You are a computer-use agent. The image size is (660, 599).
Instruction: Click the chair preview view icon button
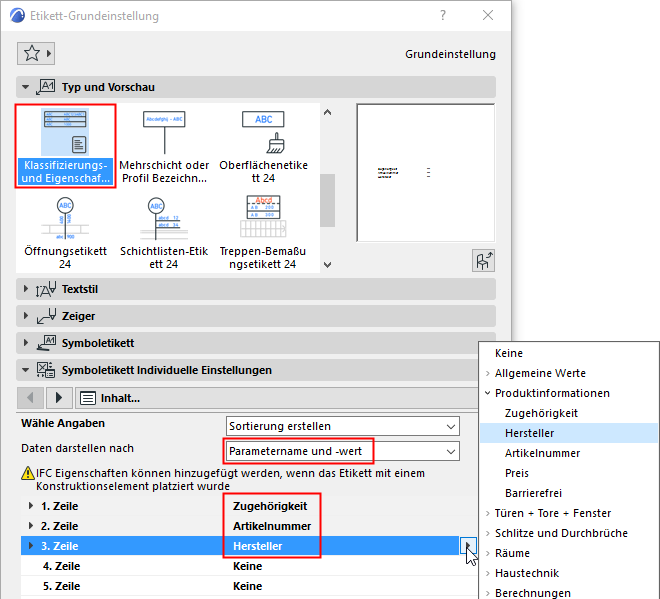pos(483,261)
